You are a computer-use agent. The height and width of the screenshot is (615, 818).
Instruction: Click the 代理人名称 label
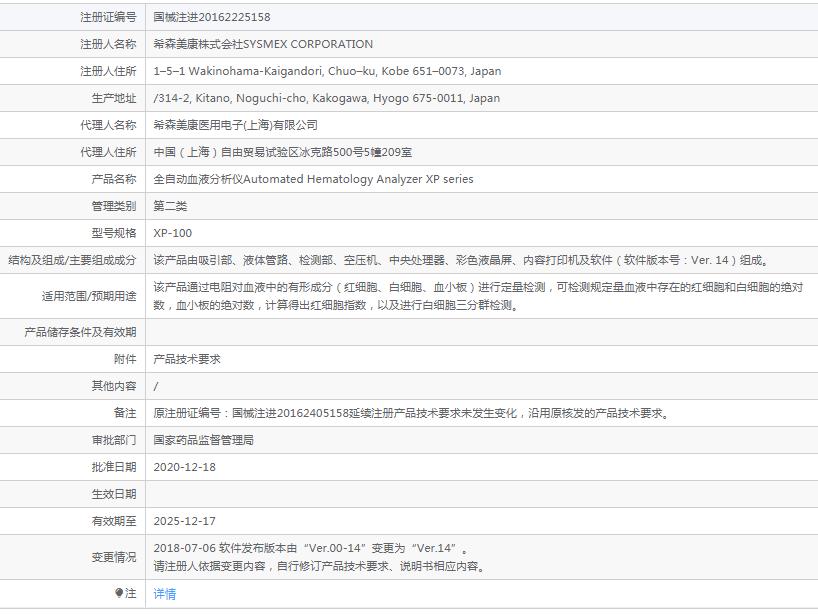(x=108, y=125)
